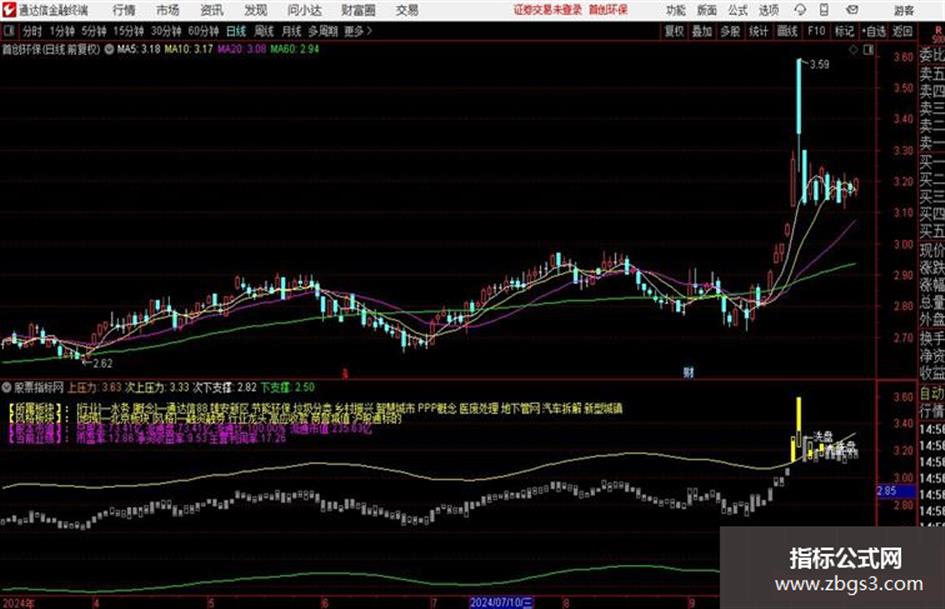Click the 标记 mark toolbar button
The width and height of the screenshot is (945, 609).
(x=844, y=31)
